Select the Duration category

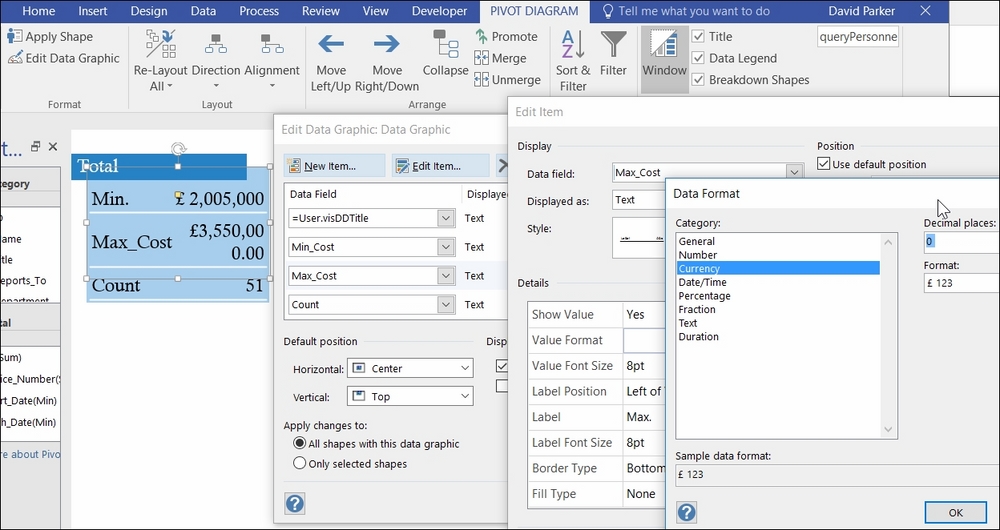click(778, 337)
